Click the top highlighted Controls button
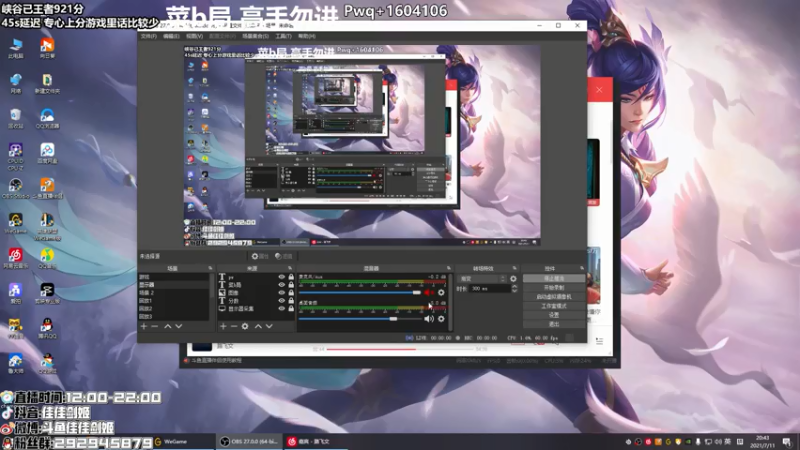Image resolution: width=800 pixels, height=450 pixels. coord(554,279)
